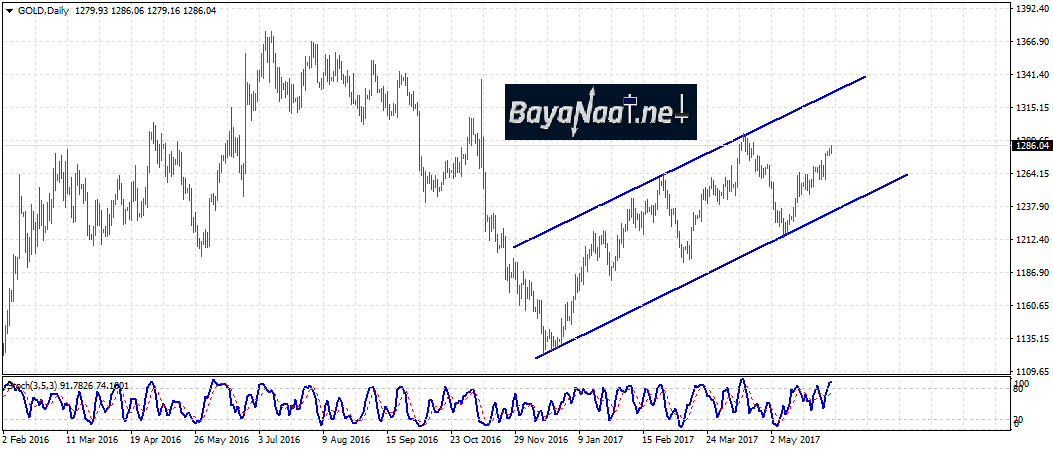Click the Stochastic 20 level label

click(x=1020, y=419)
